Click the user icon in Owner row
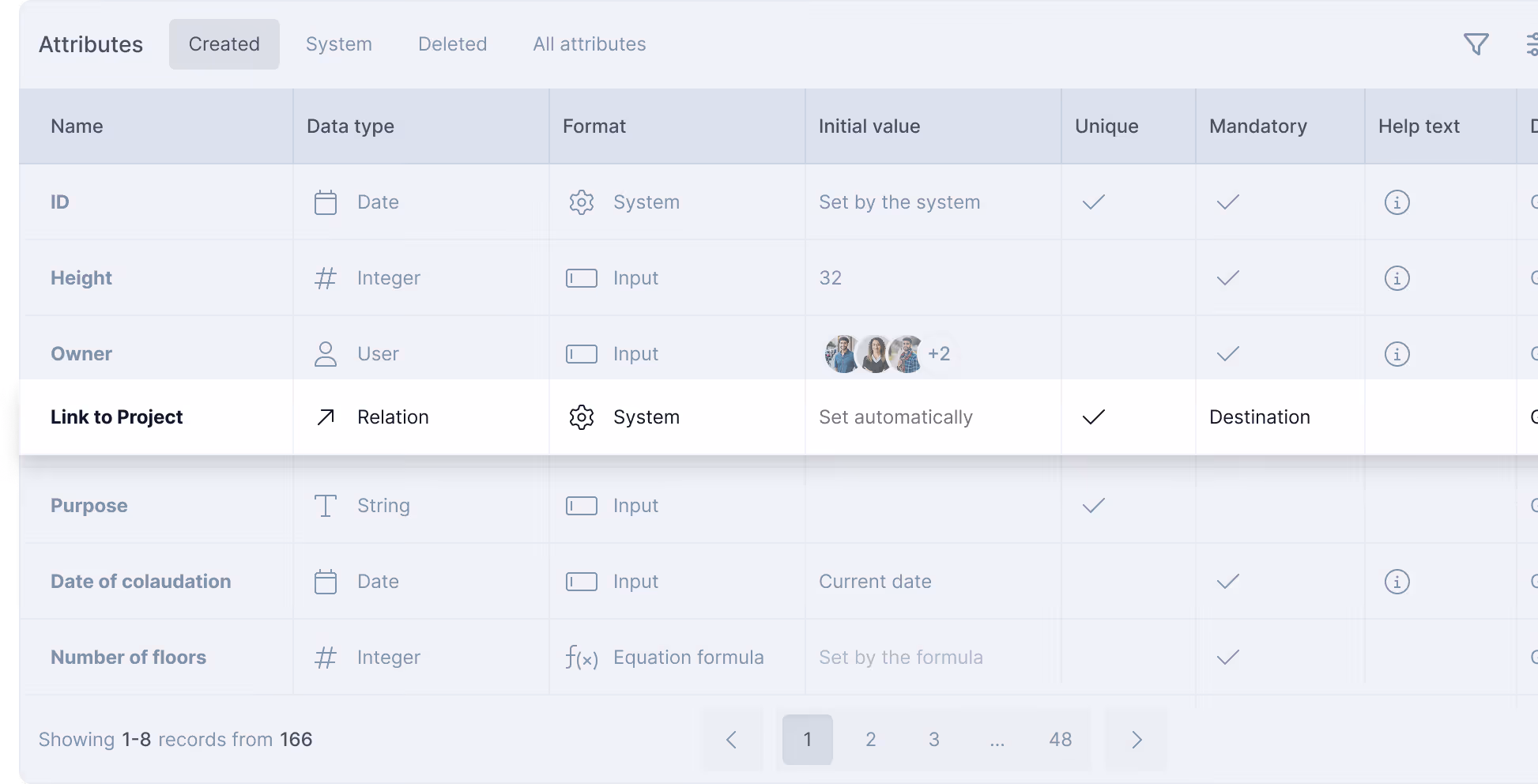Image resolution: width=1538 pixels, height=784 pixels. pos(326,354)
